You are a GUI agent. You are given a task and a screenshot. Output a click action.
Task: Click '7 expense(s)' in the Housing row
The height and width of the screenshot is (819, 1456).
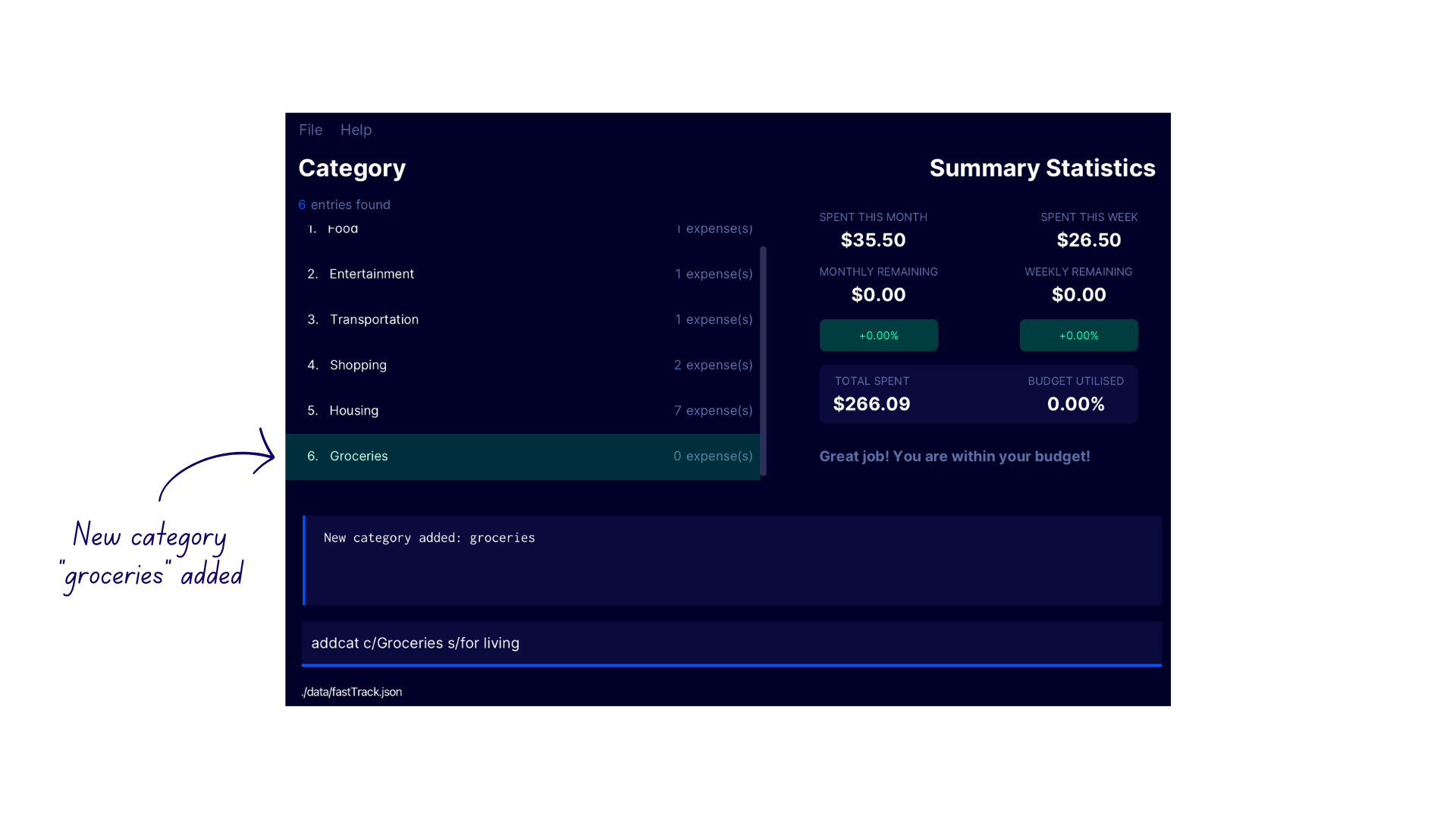714,410
